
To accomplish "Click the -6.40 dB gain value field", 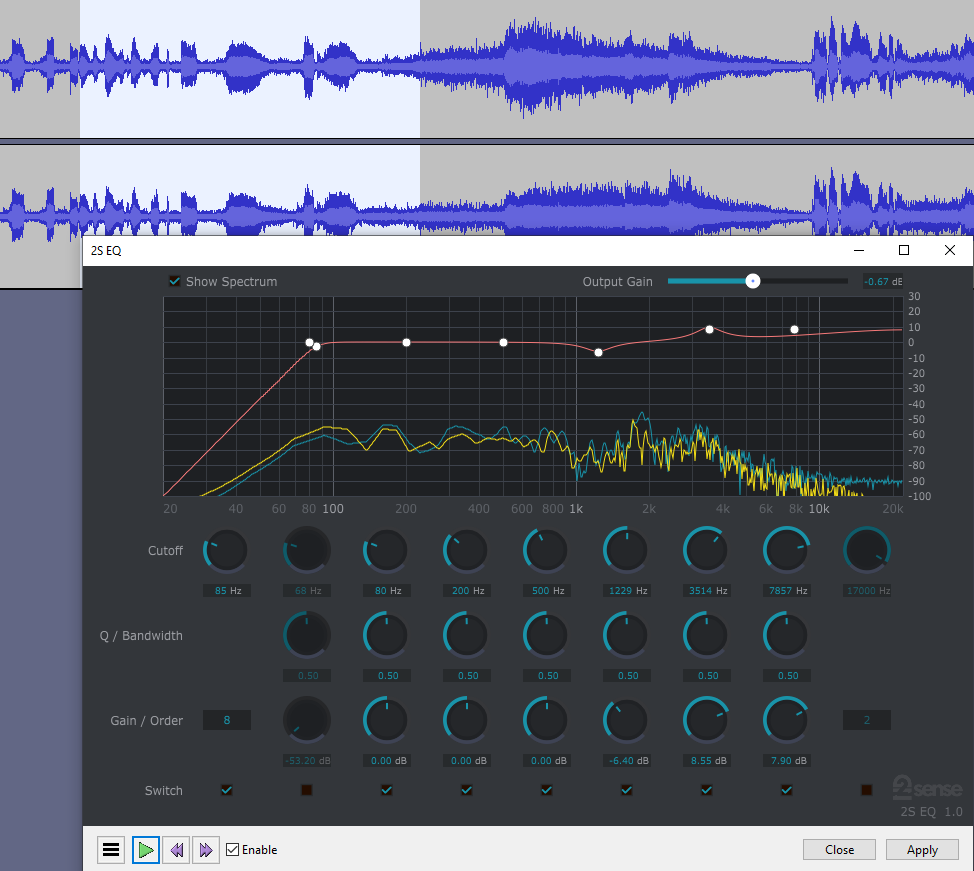I will click(x=627, y=760).
